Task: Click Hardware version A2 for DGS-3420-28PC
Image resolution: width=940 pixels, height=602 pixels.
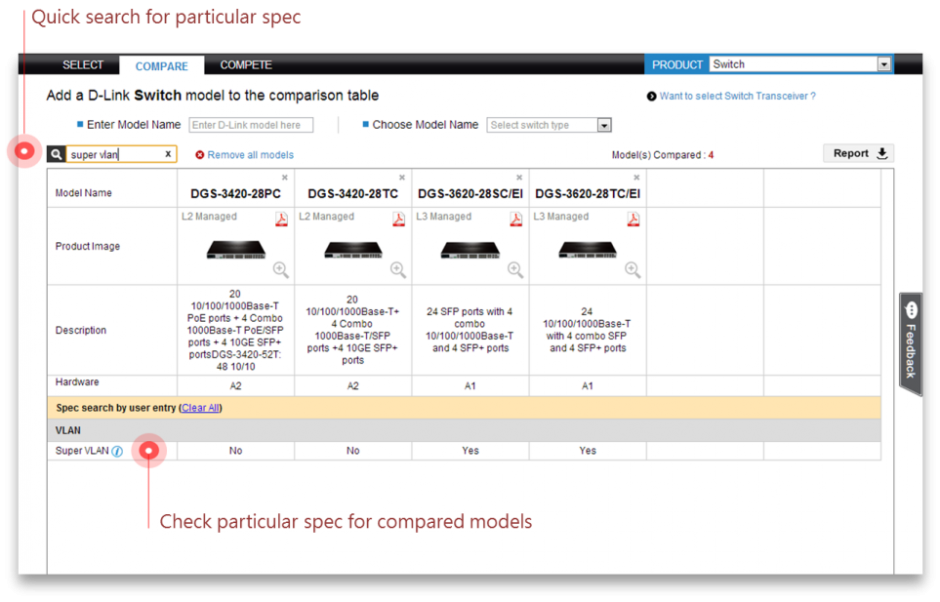Action: (x=236, y=386)
